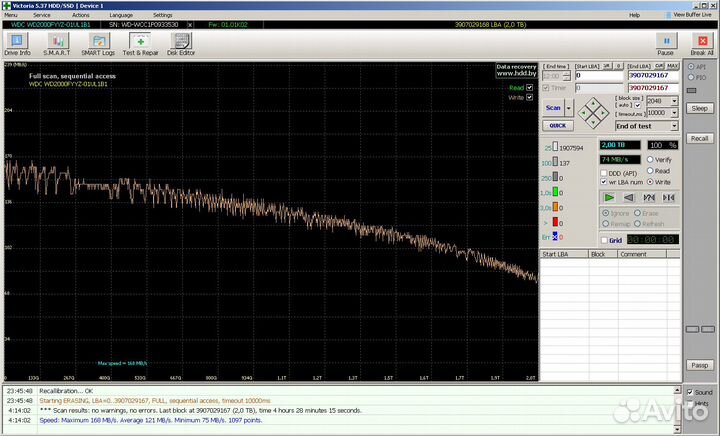The height and width of the screenshot is (436, 720).
Task: Toggle the Sound checkbox
Action: pyautogui.click(x=690, y=392)
